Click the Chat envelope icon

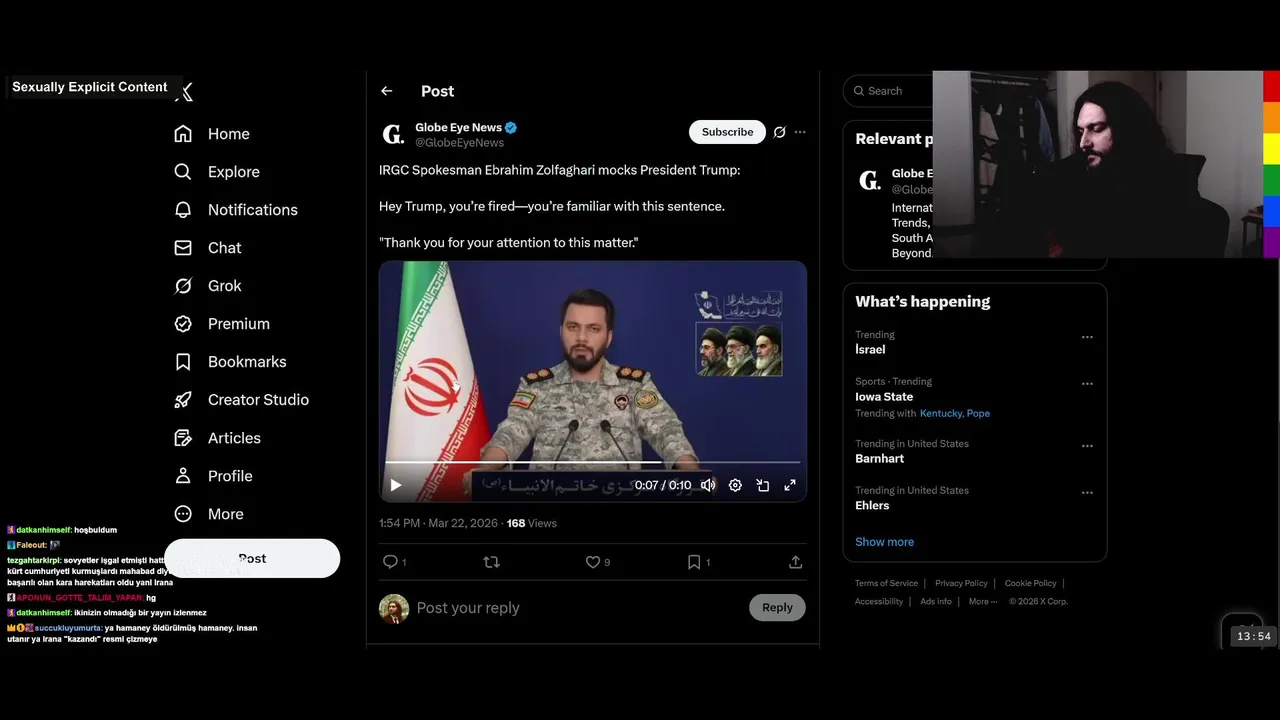coord(183,248)
